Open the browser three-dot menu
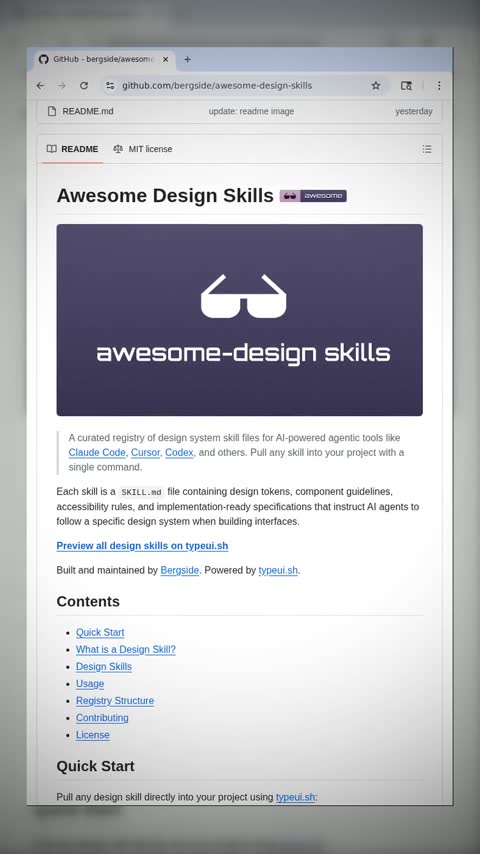The height and width of the screenshot is (854, 480). coord(439,86)
